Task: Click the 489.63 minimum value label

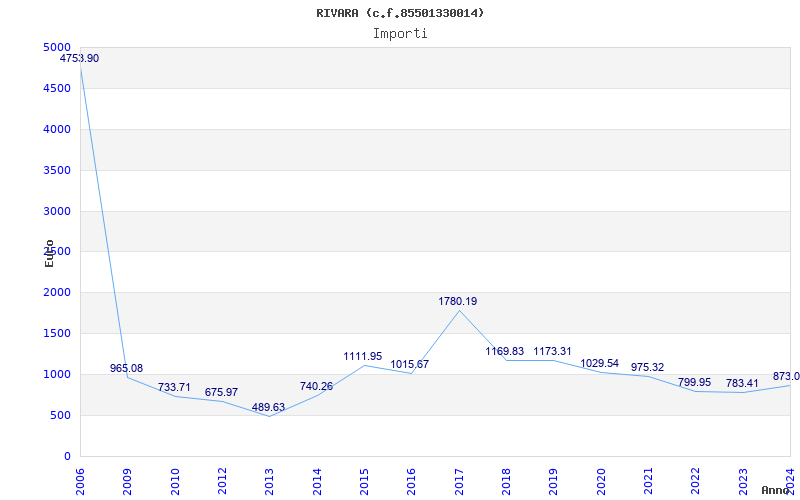Action: coord(268,407)
